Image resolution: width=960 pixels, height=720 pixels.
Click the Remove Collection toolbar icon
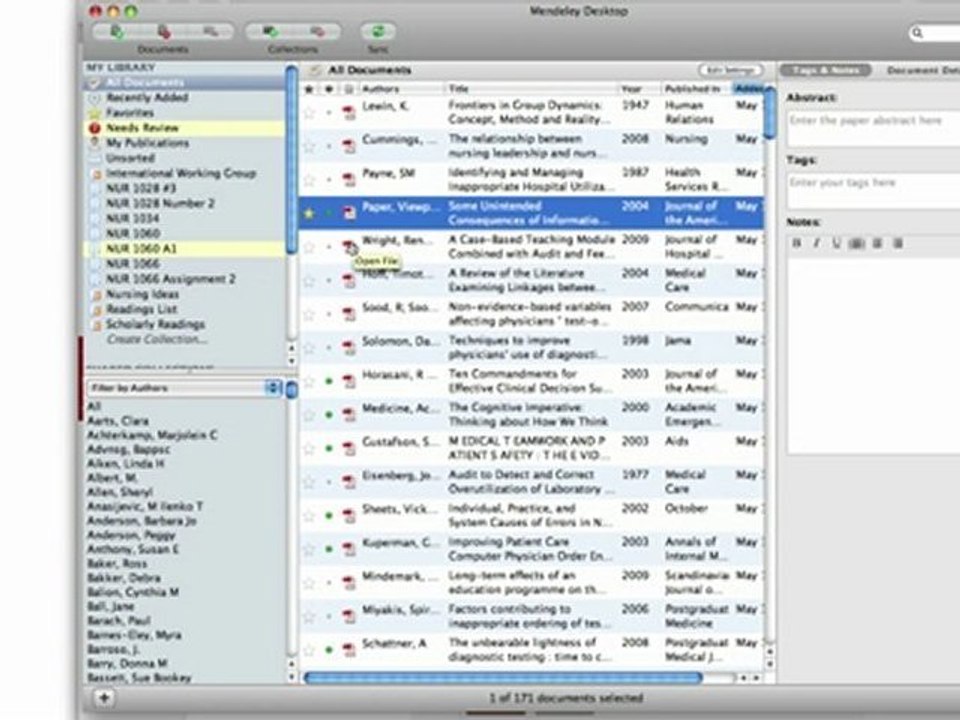pos(317,32)
